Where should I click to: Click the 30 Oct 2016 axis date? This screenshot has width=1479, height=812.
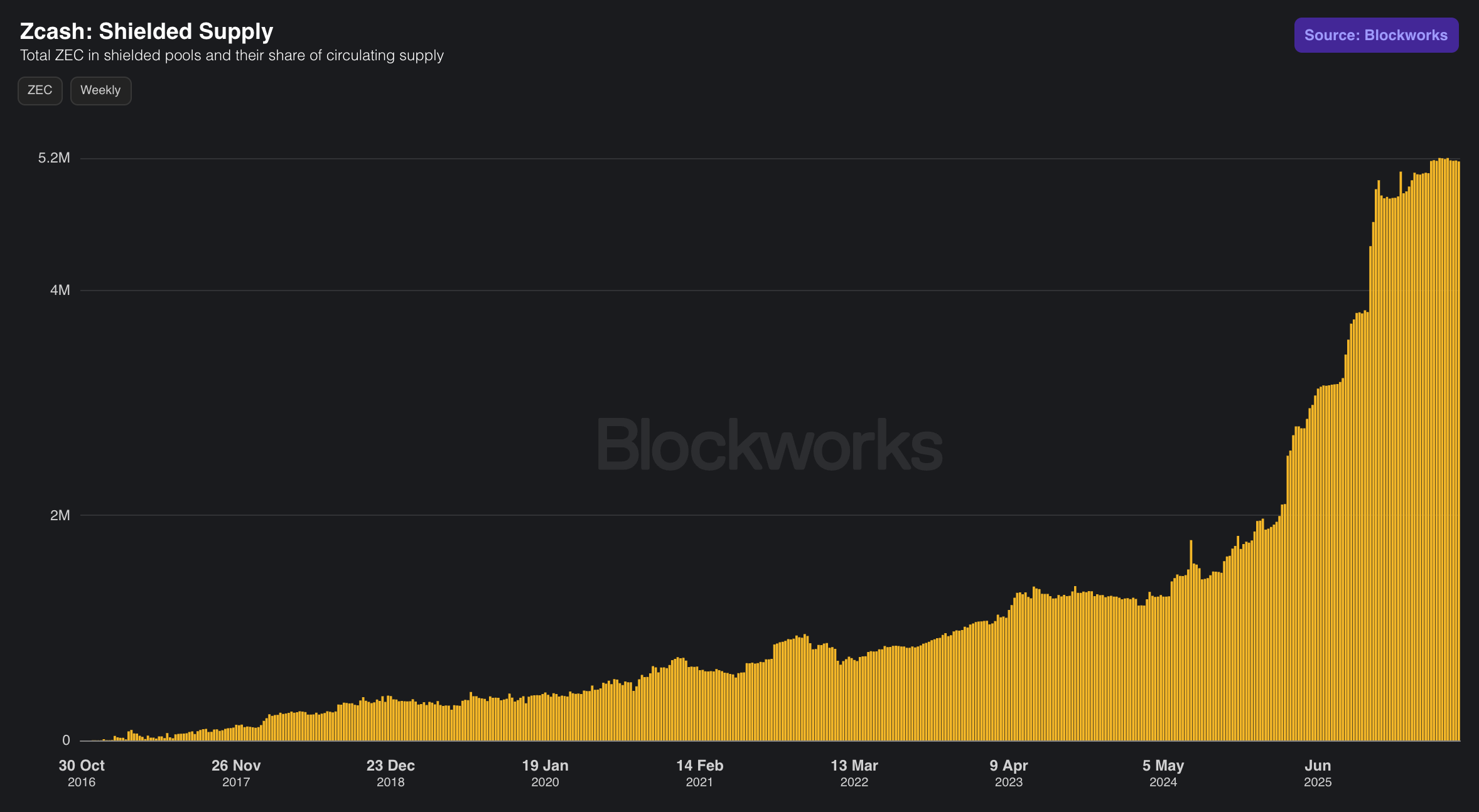pos(82,773)
